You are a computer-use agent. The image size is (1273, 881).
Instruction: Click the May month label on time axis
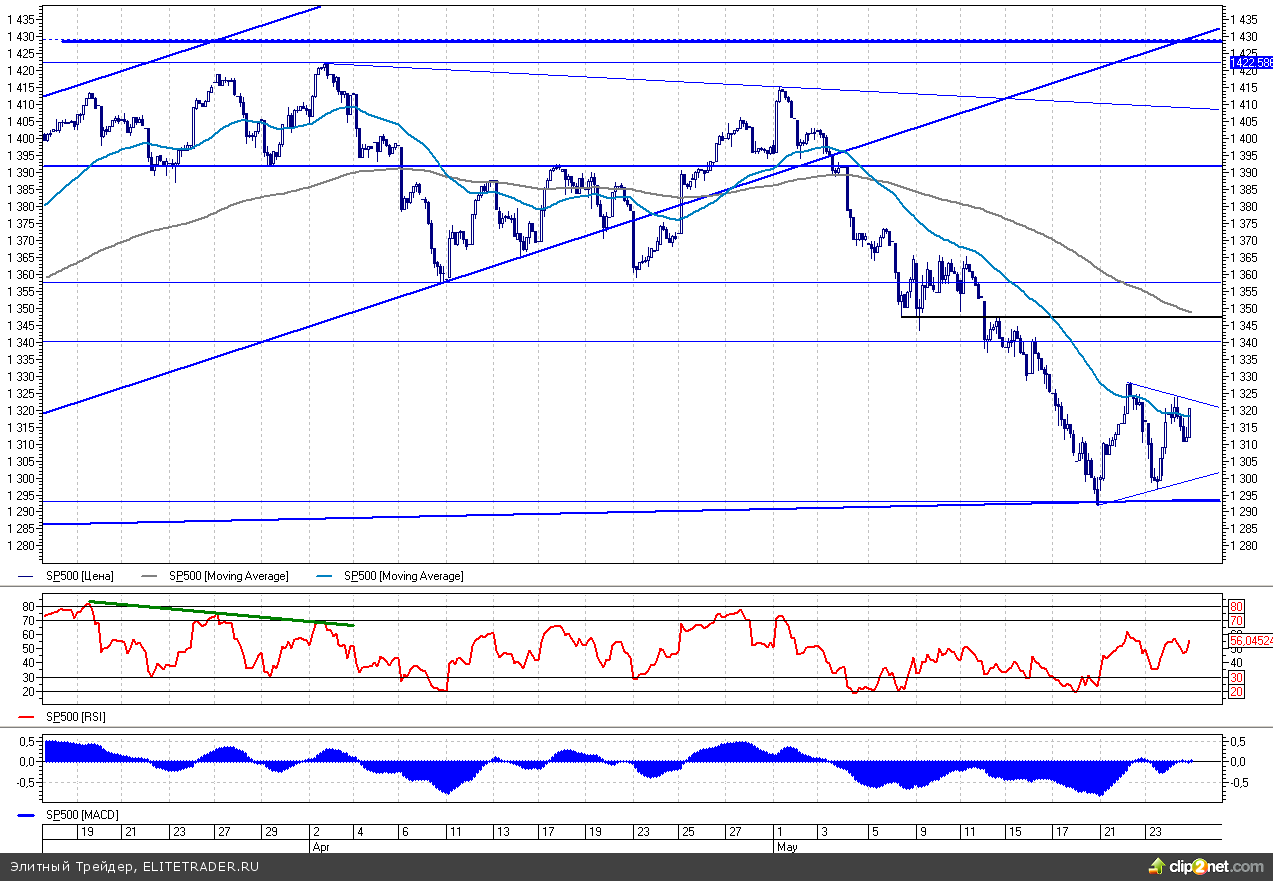[786, 846]
